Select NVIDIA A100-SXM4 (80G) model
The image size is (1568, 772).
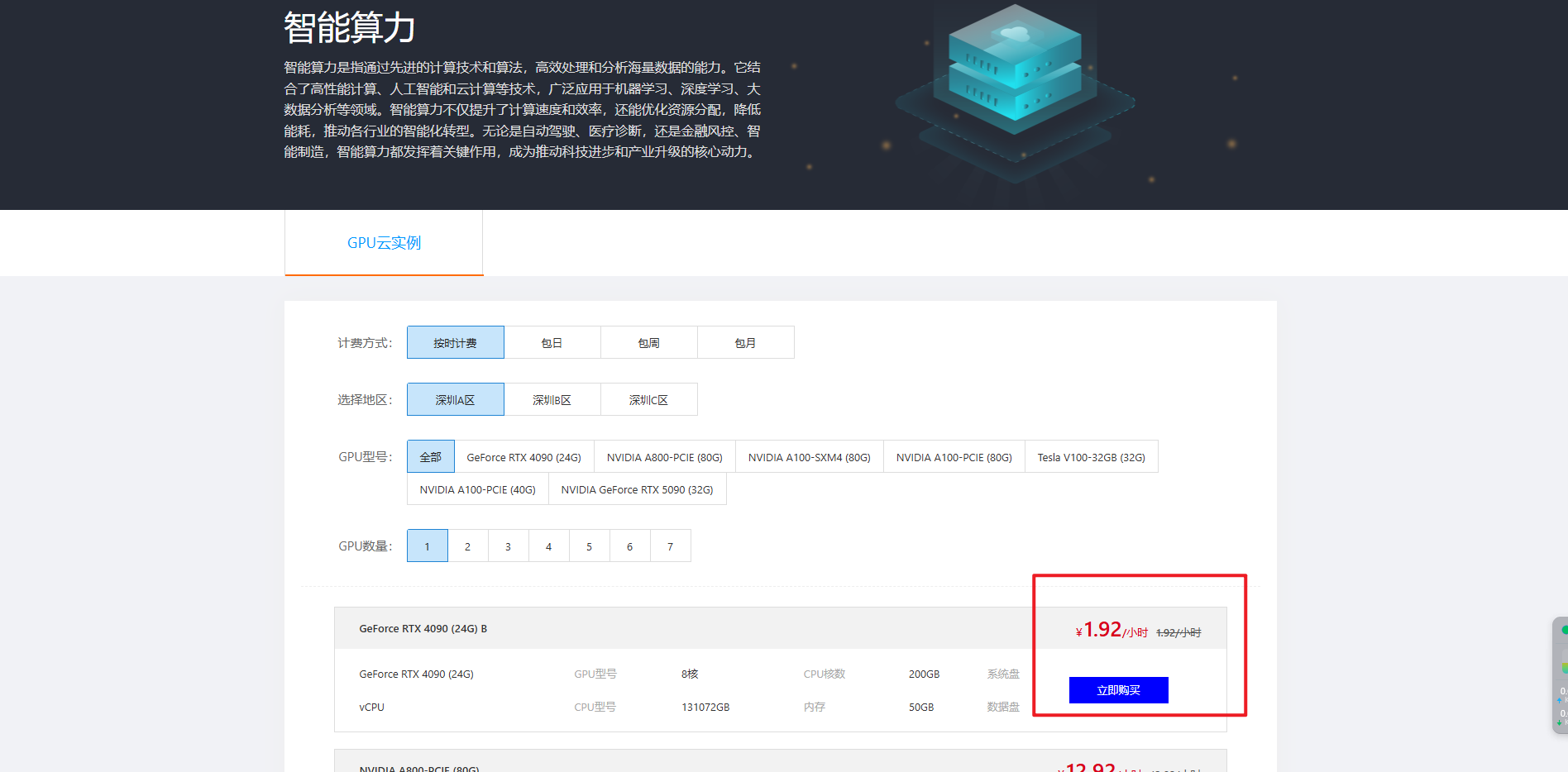pos(809,457)
